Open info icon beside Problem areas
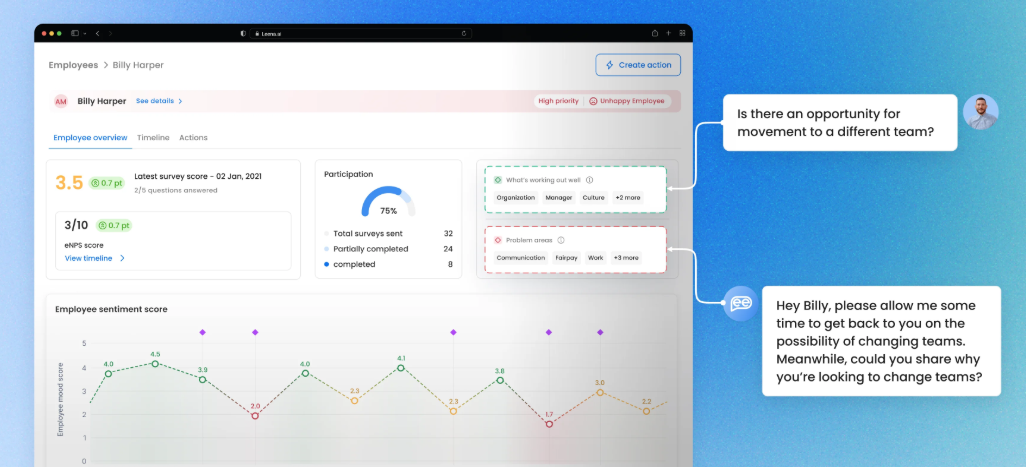 (561, 240)
